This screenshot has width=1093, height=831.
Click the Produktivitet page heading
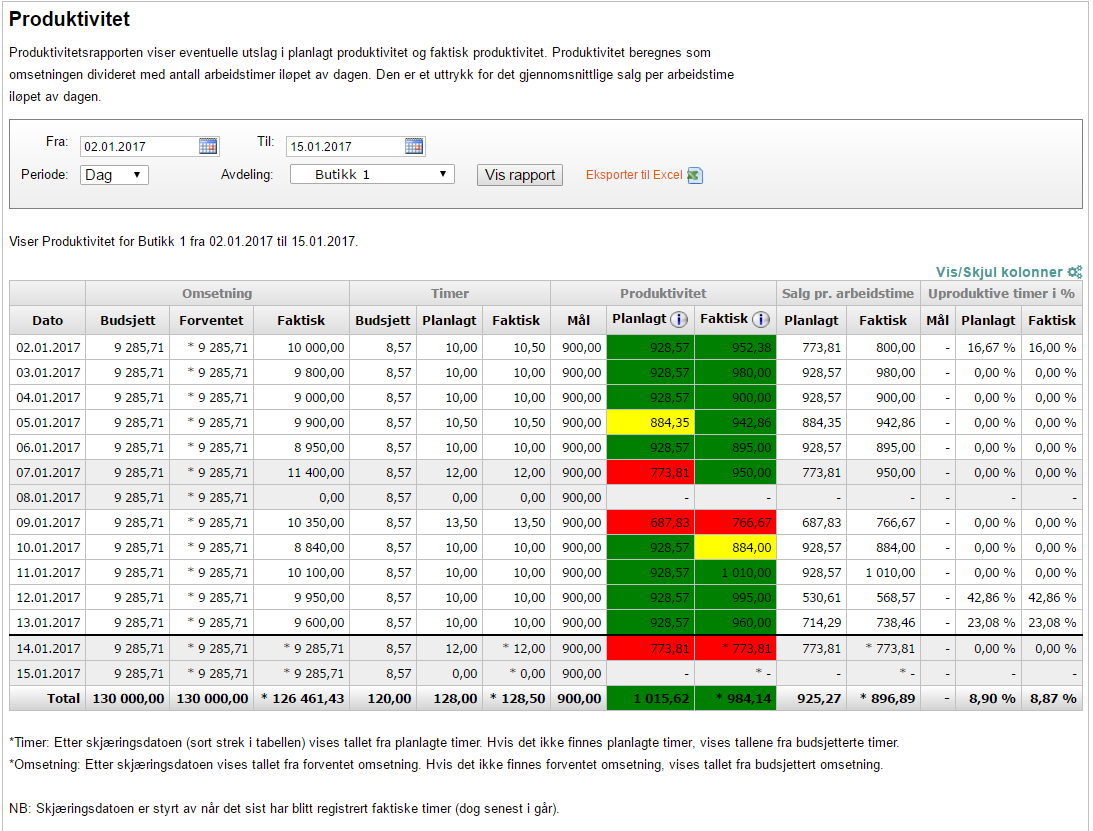pyautogui.click(x=70, y=19)
